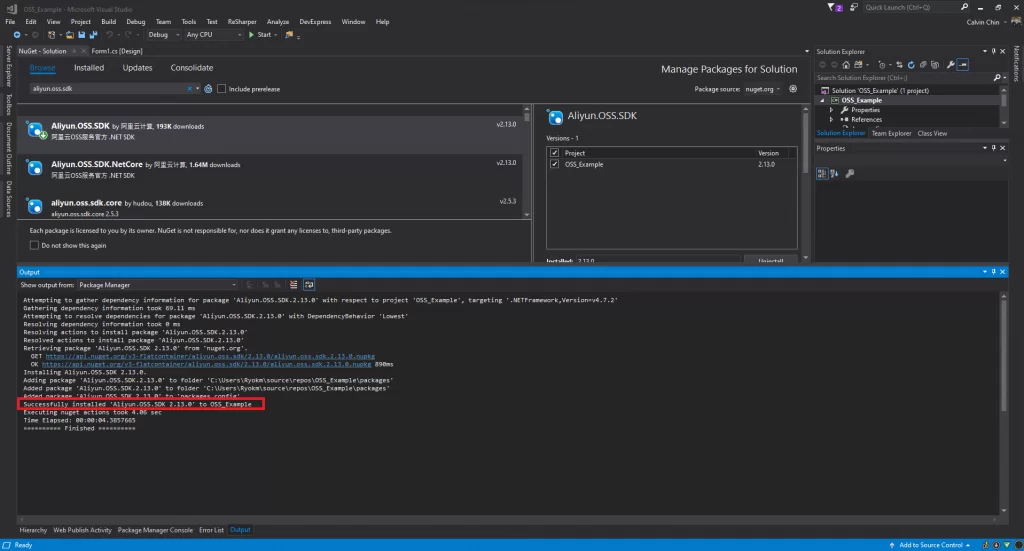Viewport: 1024px width, 551px height.
Task: Click the feedback icon near Quick Launch
Action: [x=854, y=7]
